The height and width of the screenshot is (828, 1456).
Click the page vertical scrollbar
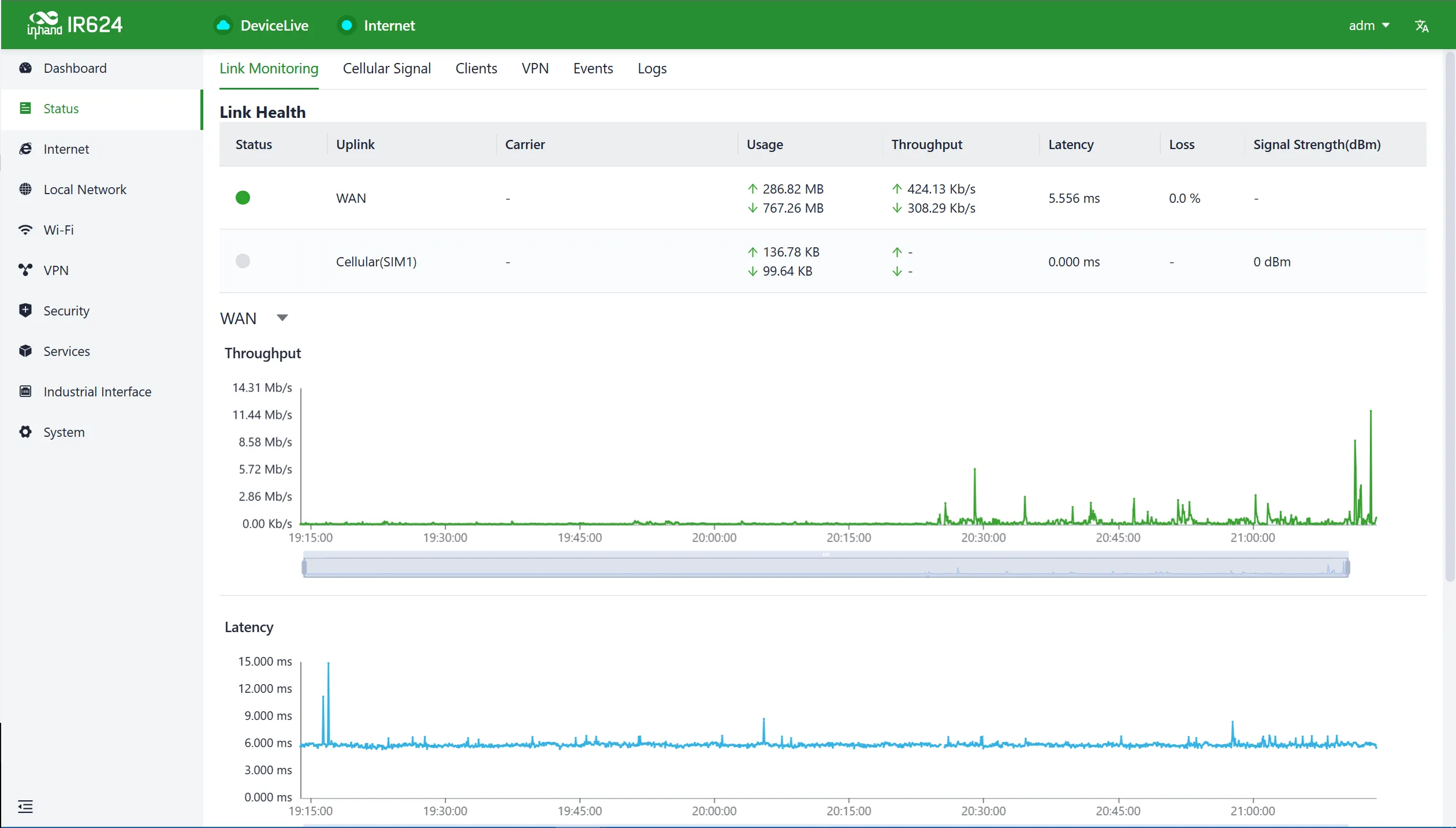[x=1450, y=317]
